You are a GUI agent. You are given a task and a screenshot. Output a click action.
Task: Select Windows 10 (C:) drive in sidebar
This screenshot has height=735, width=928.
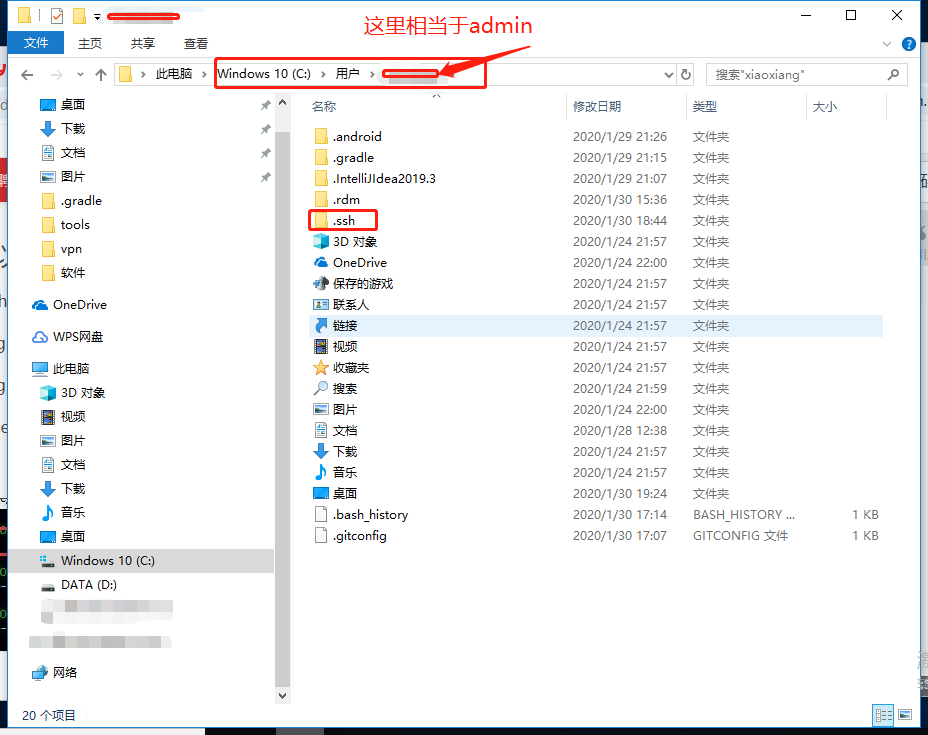tap(107, 560)
